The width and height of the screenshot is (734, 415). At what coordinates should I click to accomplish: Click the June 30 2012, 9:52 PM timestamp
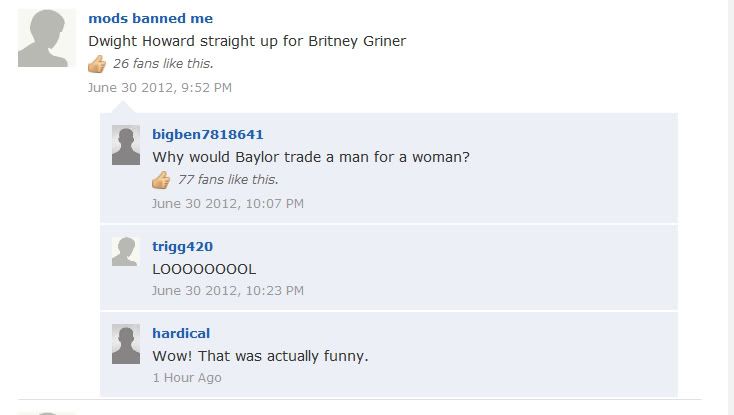[x=160, y=87]
